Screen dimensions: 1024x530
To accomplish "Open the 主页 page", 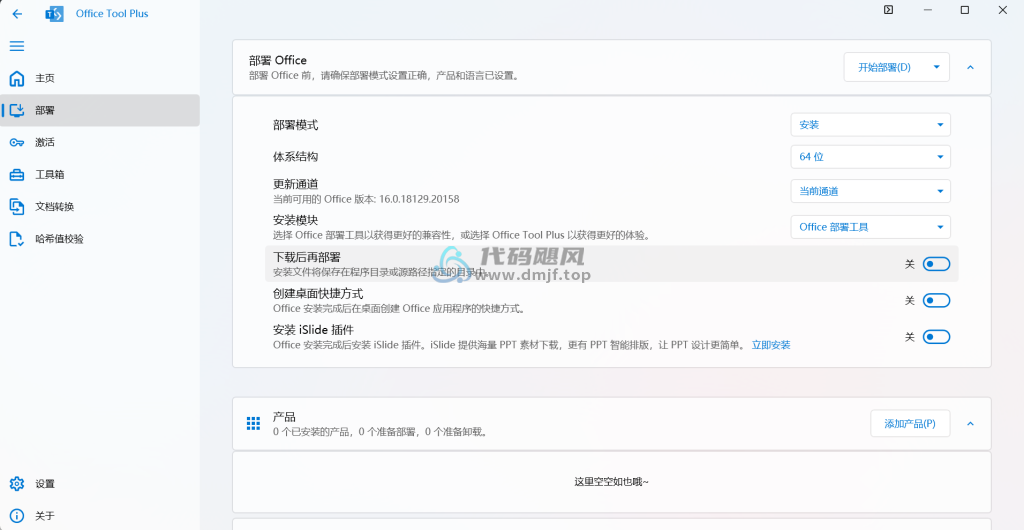I will point(100,78).
